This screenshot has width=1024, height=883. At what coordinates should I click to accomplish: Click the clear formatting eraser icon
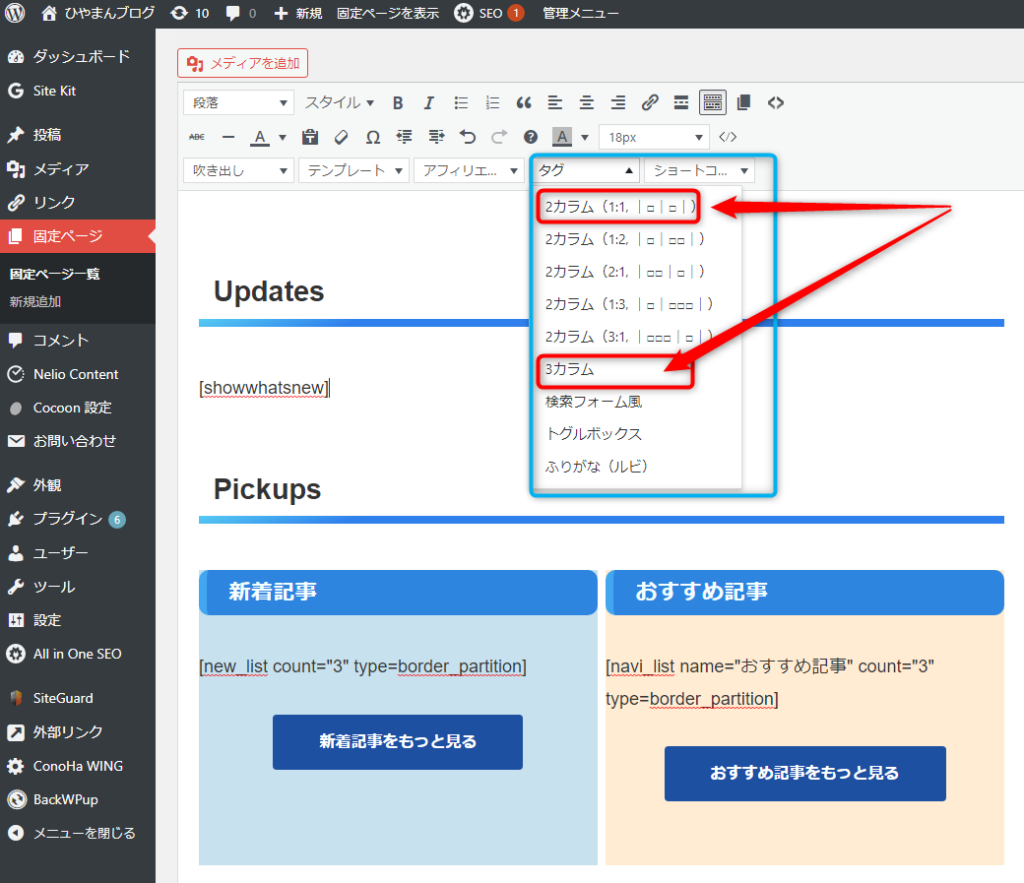341,137
